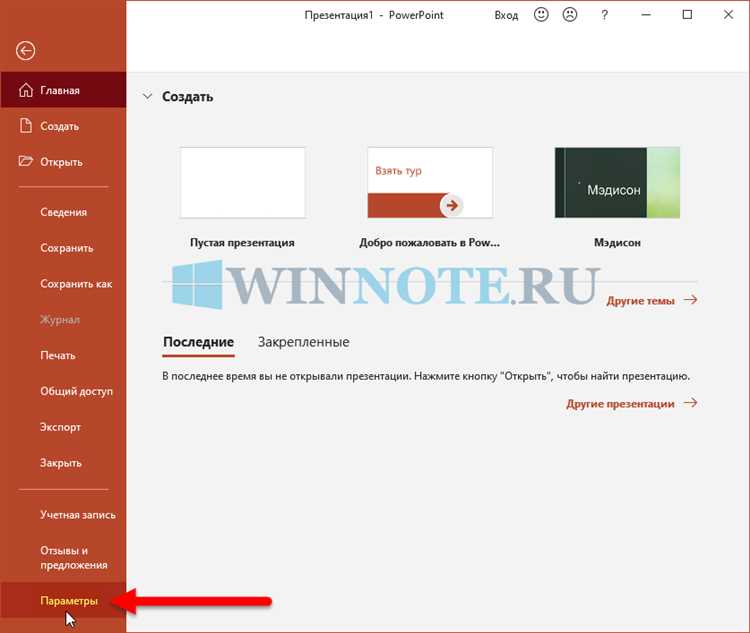The width and height of the screenshot is (750, 633).
Task: Choose Закрыть in the sidebar
Action: [x=61, y=463]
